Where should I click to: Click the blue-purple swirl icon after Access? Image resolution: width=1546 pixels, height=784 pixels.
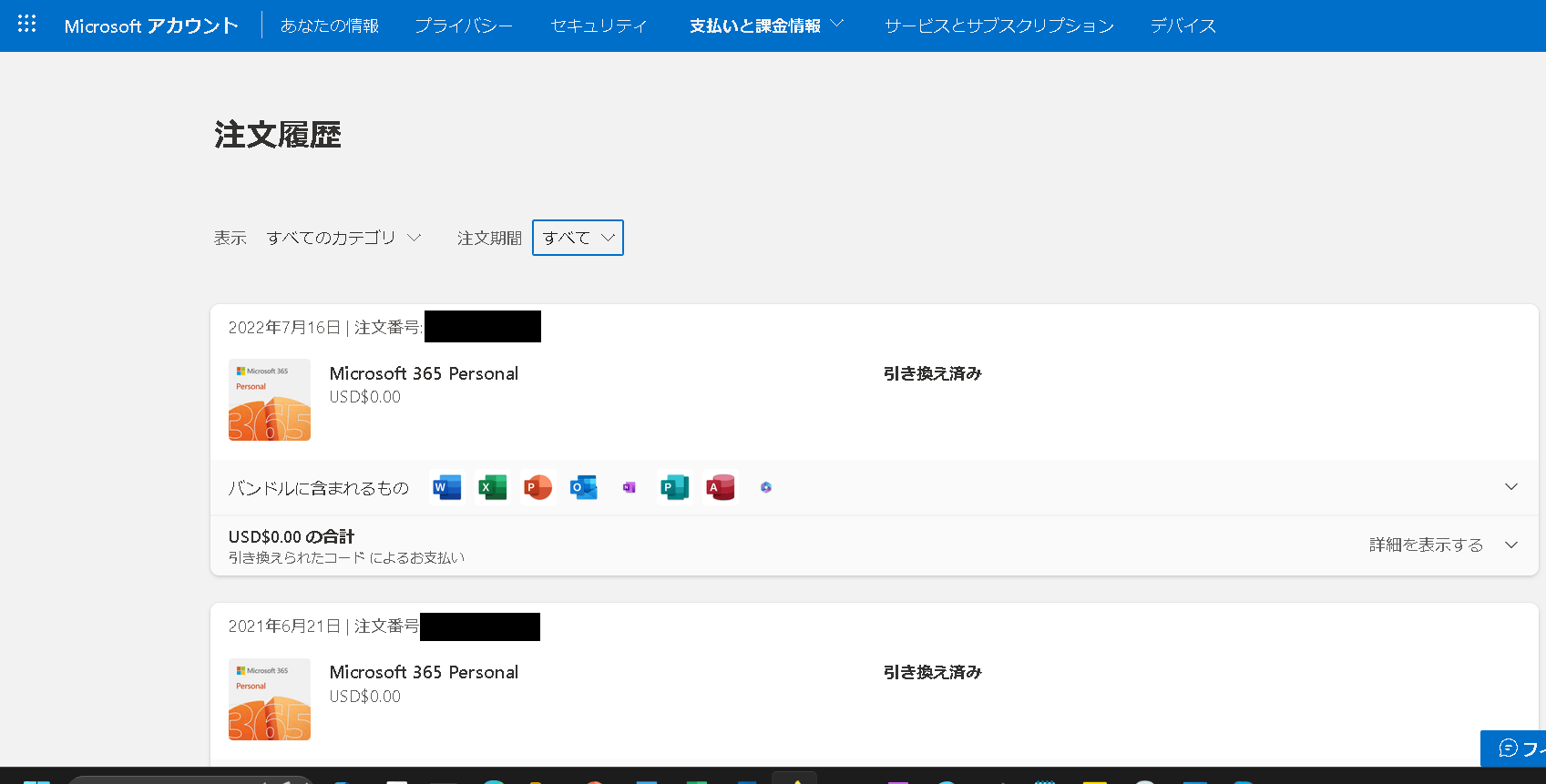[x=766, y=487]
